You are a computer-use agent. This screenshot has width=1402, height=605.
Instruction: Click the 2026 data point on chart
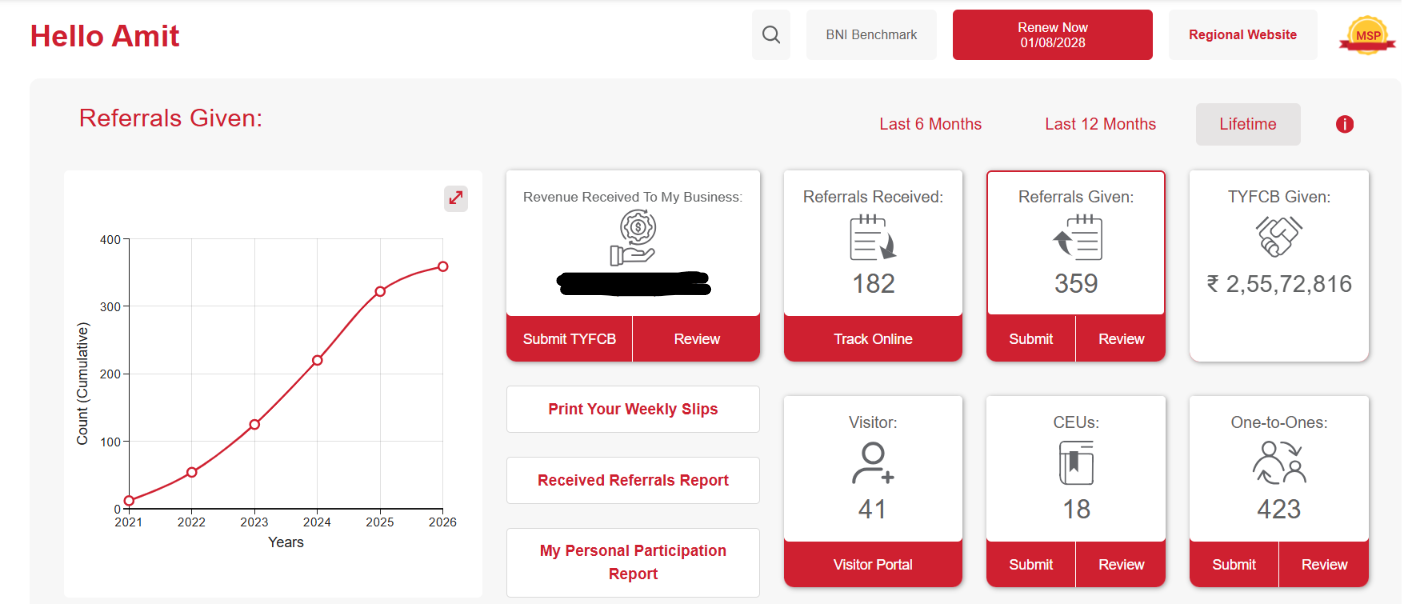pos(442,266)
